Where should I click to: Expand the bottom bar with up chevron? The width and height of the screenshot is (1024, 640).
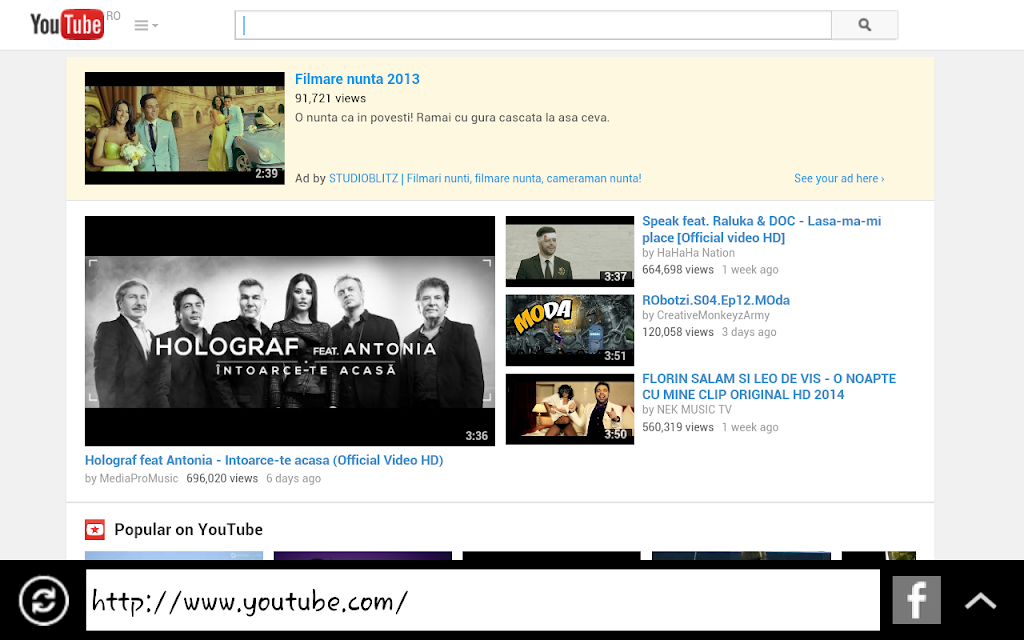(x=980, y=600)
